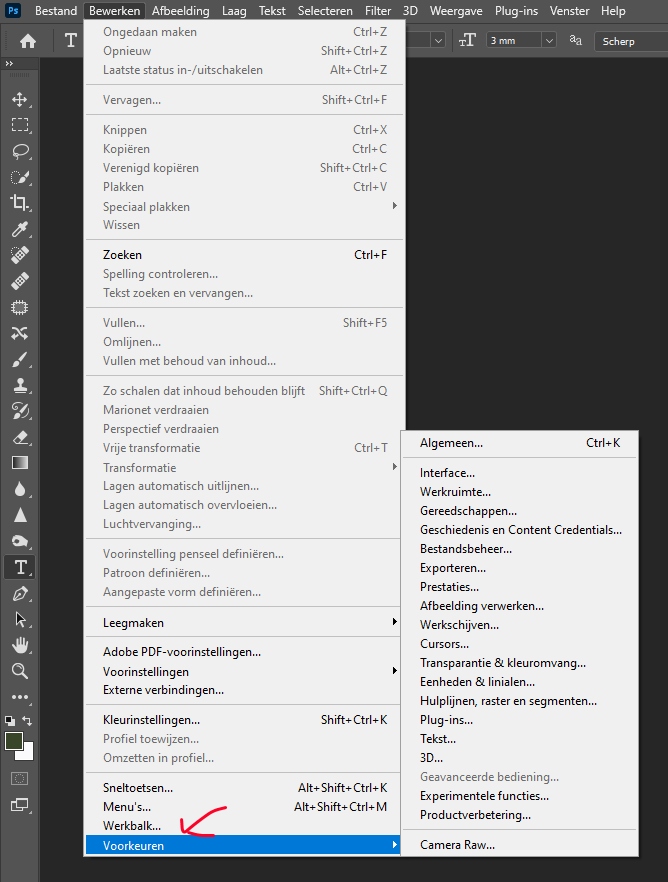
Task: Open Interface preferences
Action: point(520,472)
